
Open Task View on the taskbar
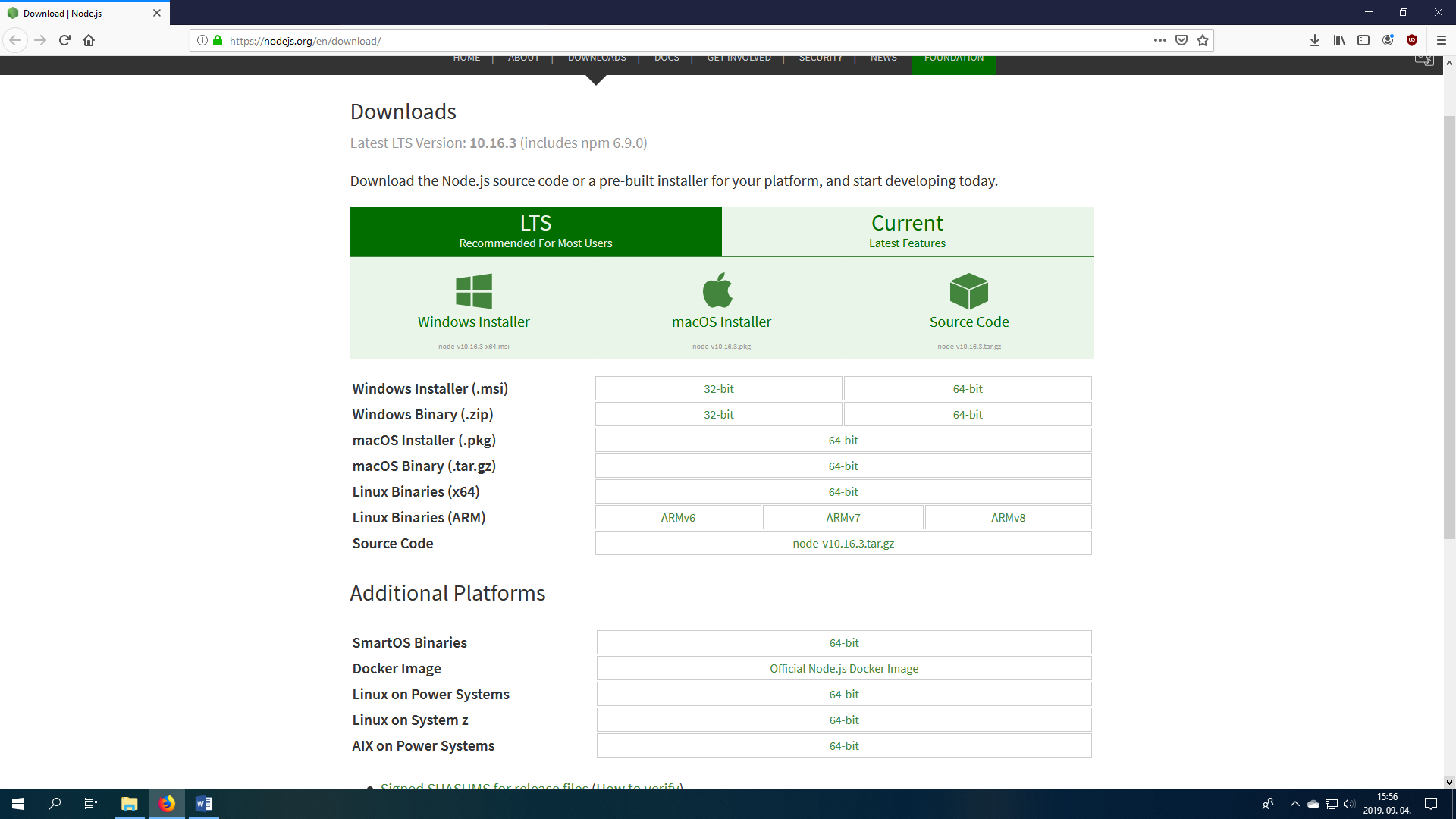coord(91,804)
